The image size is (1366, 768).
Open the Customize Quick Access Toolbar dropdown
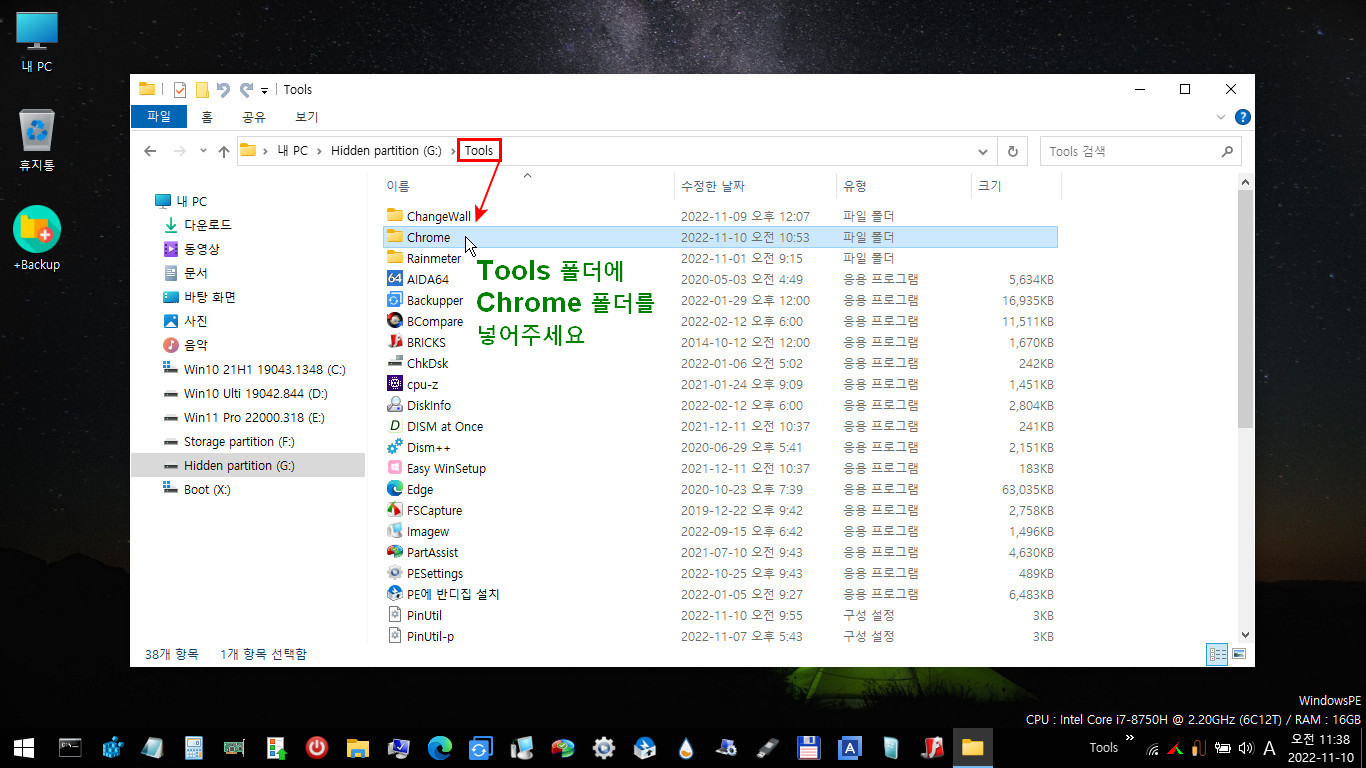[264, 90]
